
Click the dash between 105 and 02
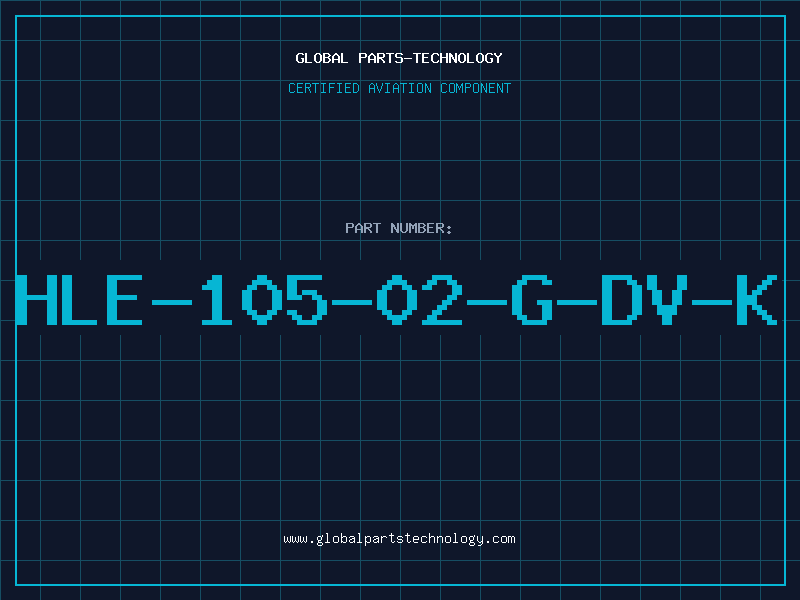(x=352, y=303)
